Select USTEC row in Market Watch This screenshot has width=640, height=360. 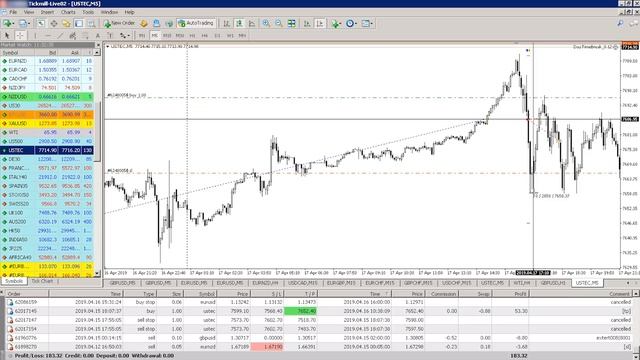click(47, 150)
